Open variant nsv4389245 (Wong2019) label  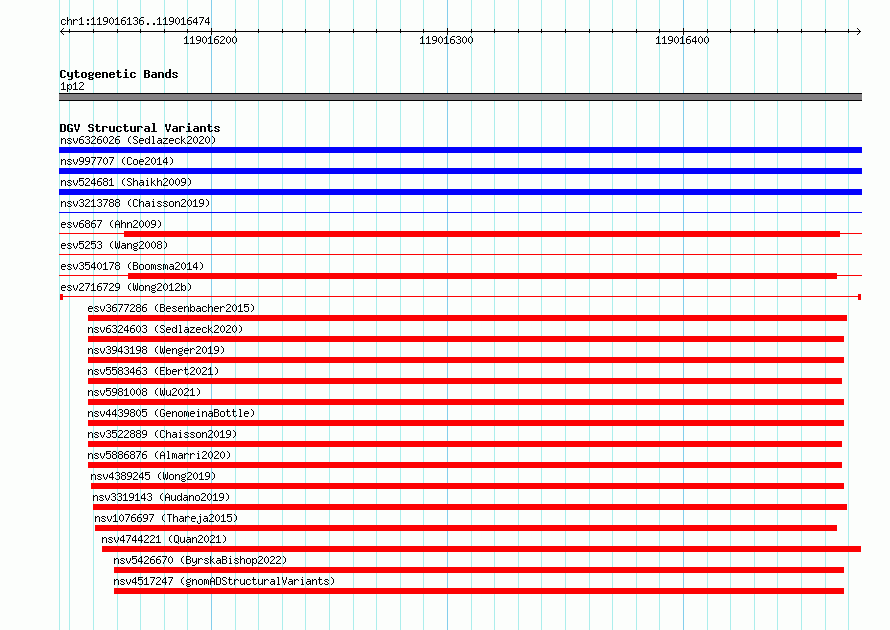tap(153, 476)
